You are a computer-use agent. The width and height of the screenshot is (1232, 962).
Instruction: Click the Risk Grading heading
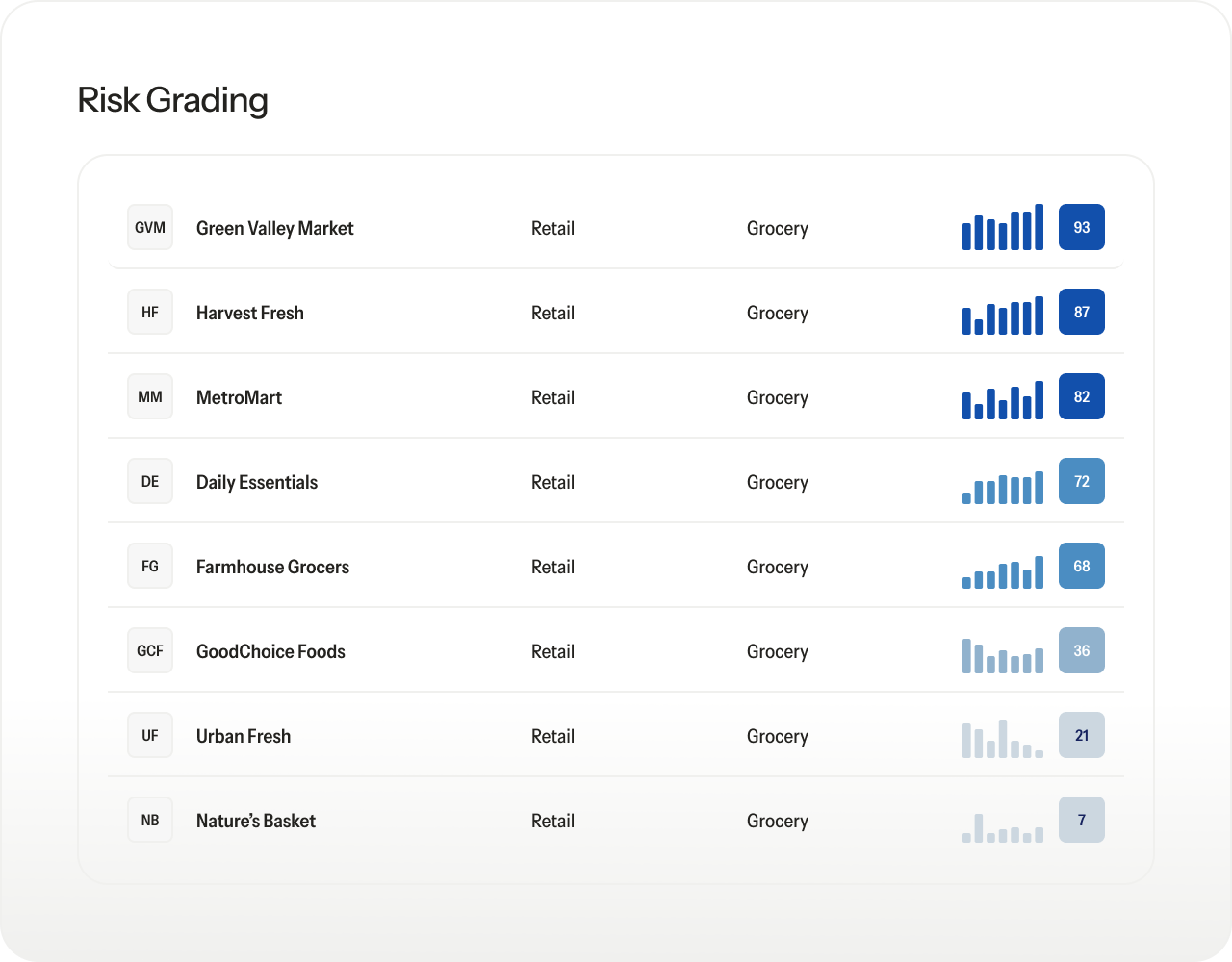click(x=172, y=100)
